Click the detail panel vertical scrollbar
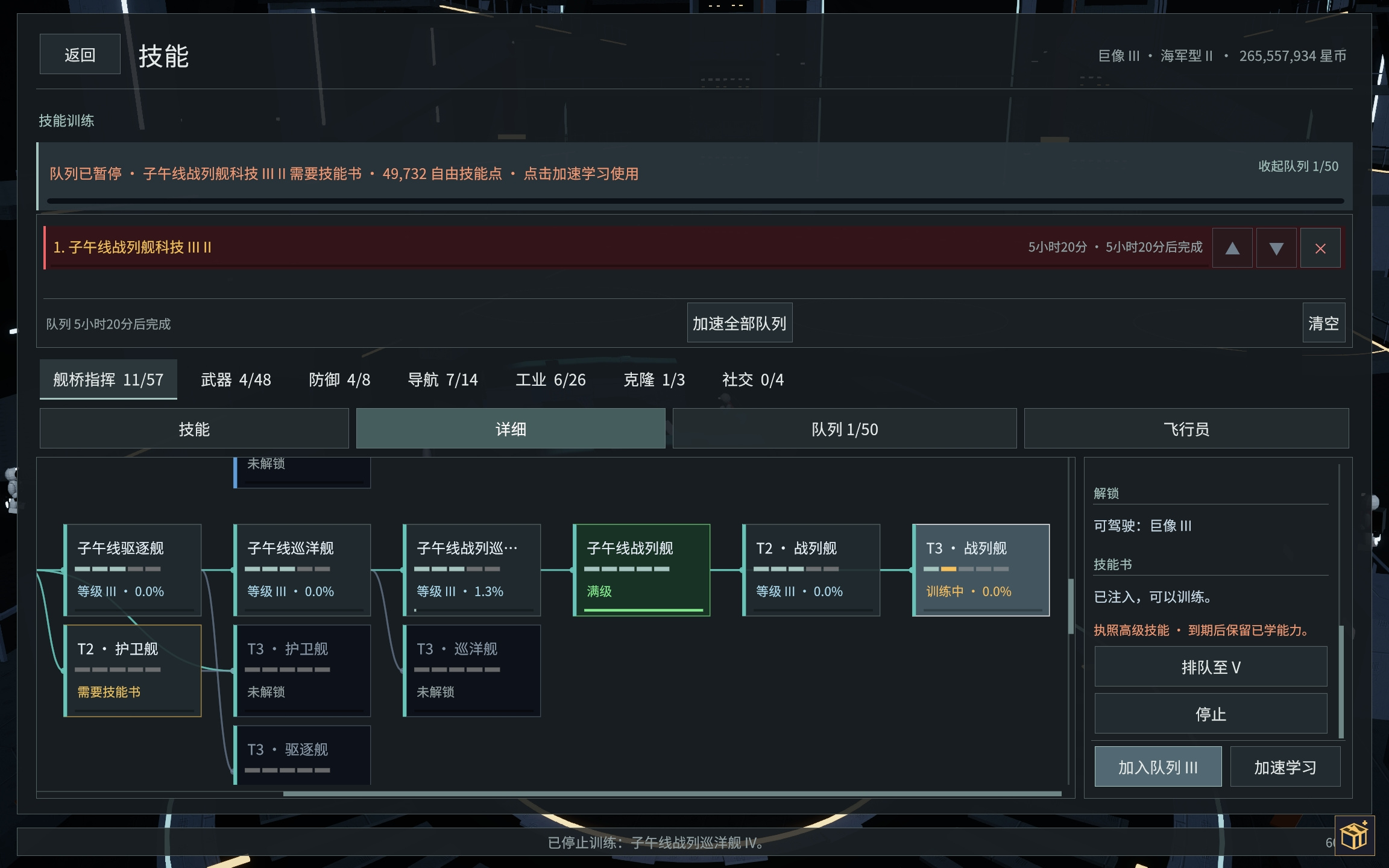Screen dimensions: 1389x868 (1341, 681)
